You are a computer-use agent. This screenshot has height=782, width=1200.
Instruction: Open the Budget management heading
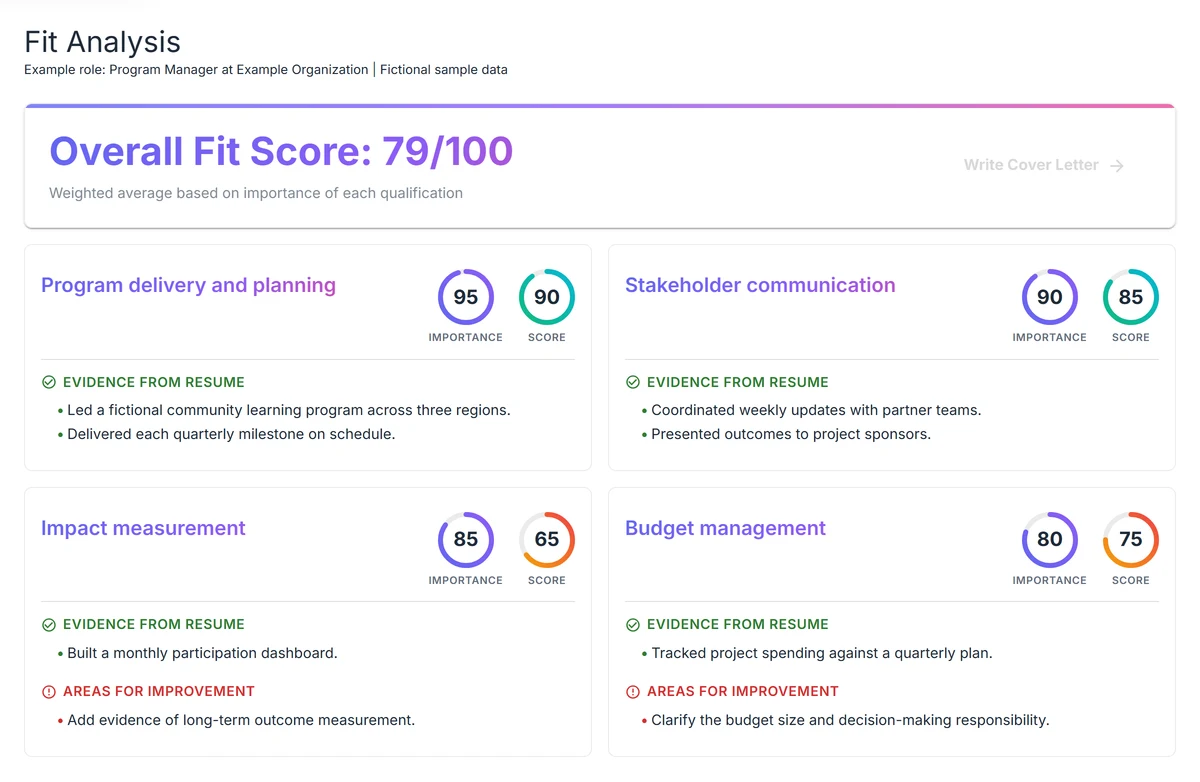pos(725,528)
